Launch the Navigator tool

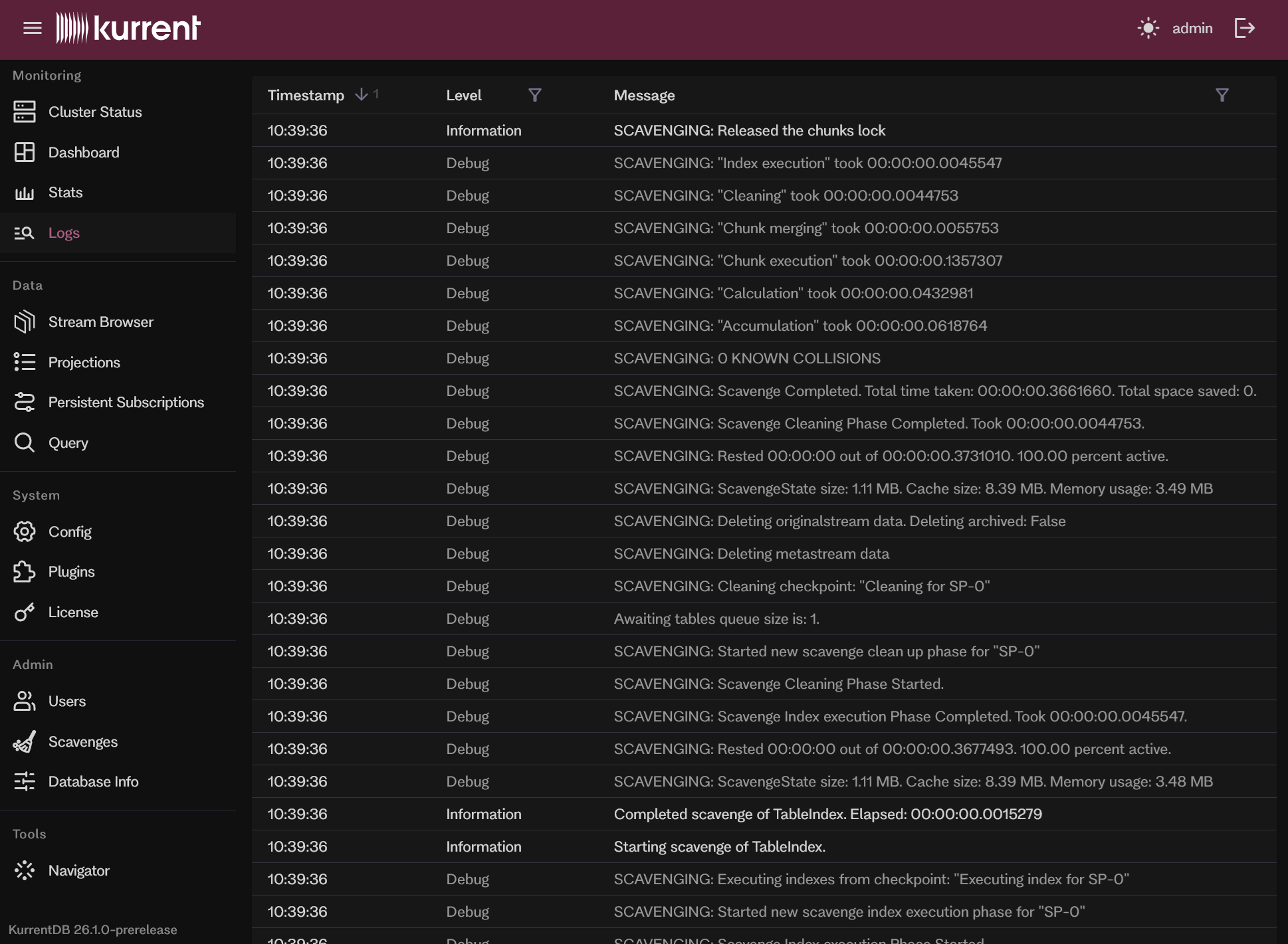point(79,870)
